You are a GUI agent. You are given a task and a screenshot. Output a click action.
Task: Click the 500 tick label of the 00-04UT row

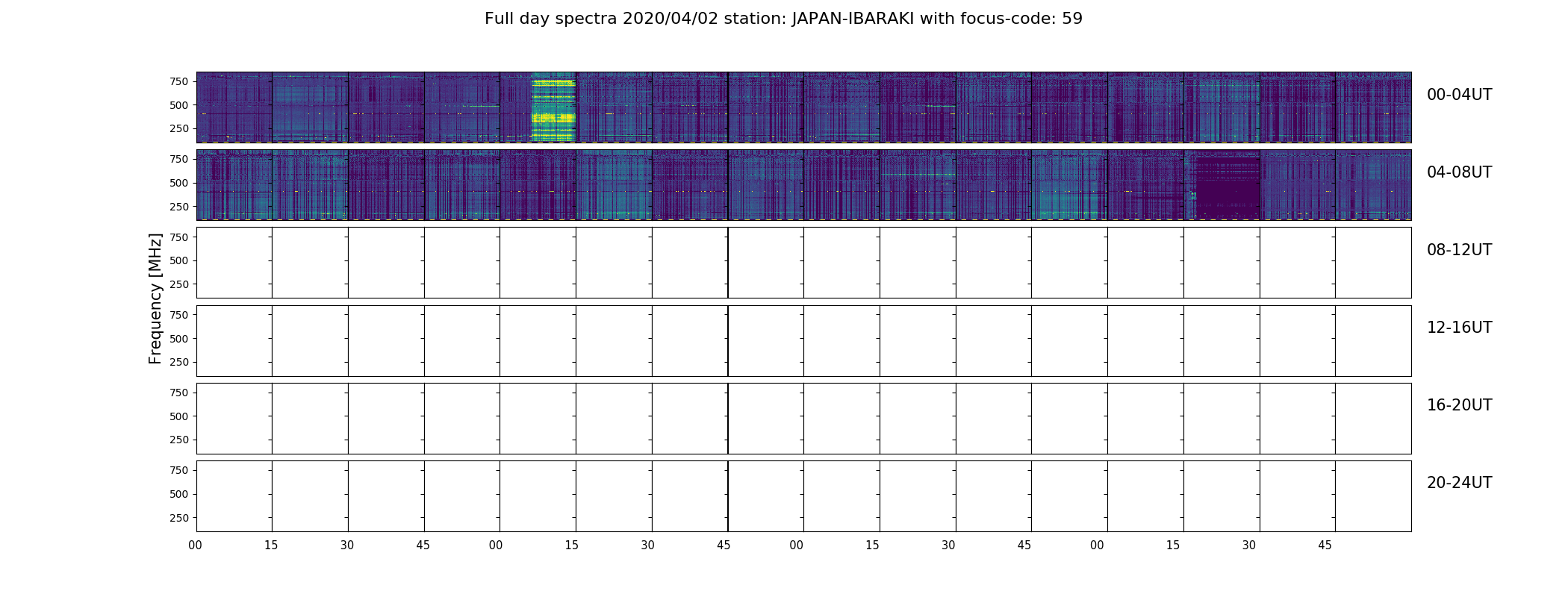point(178,105)
